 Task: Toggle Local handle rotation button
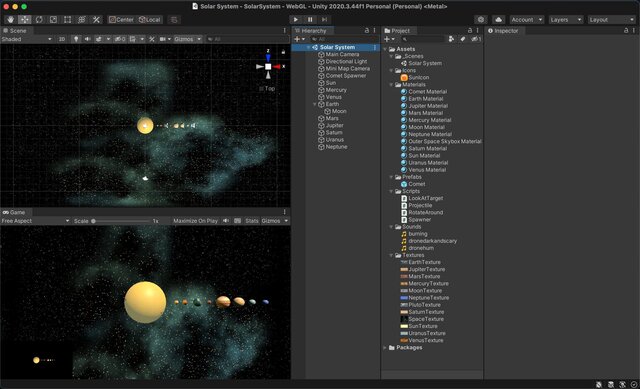(x=149, y=20)
